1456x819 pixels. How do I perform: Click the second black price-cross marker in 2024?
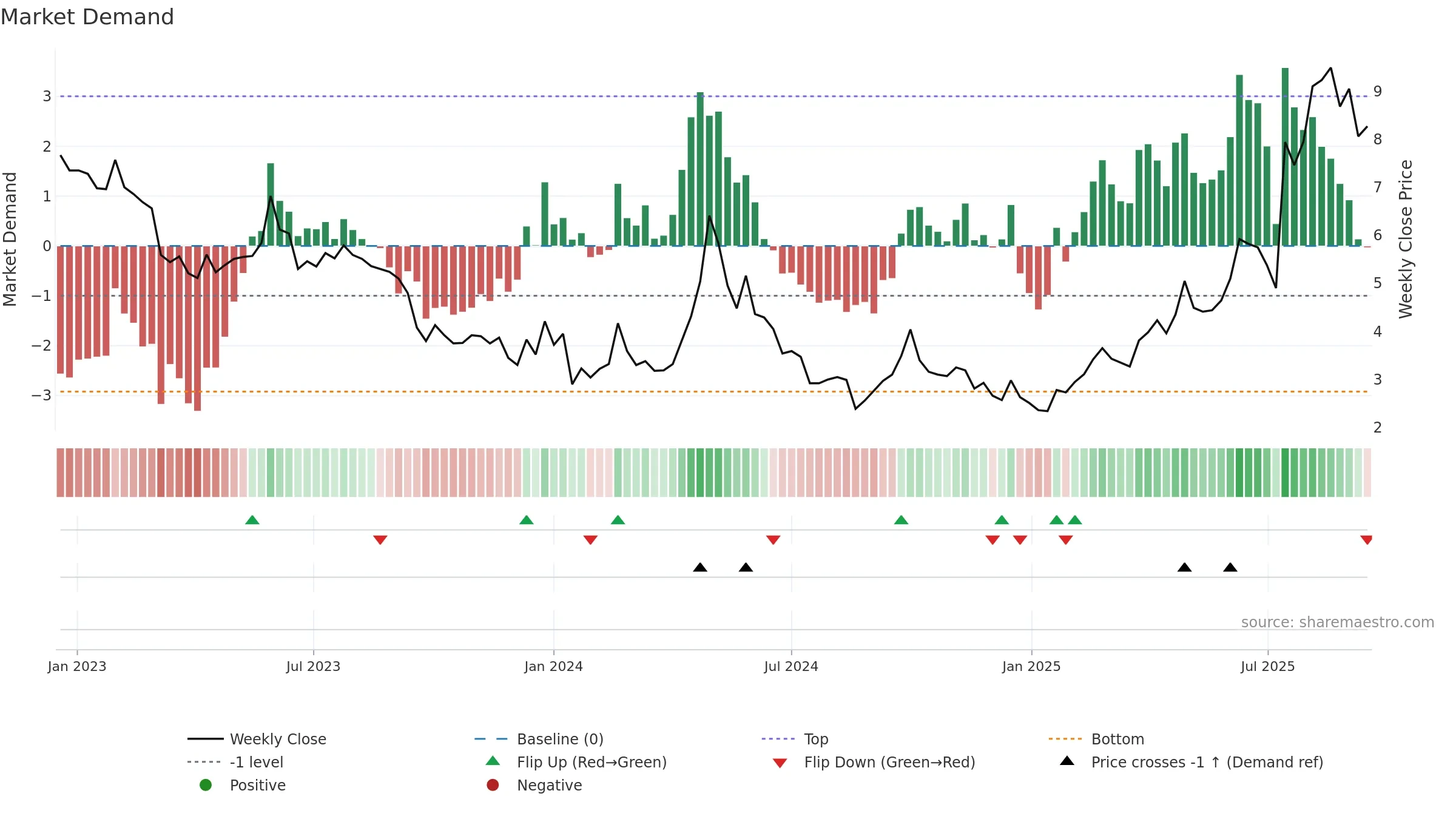(746, 567)
